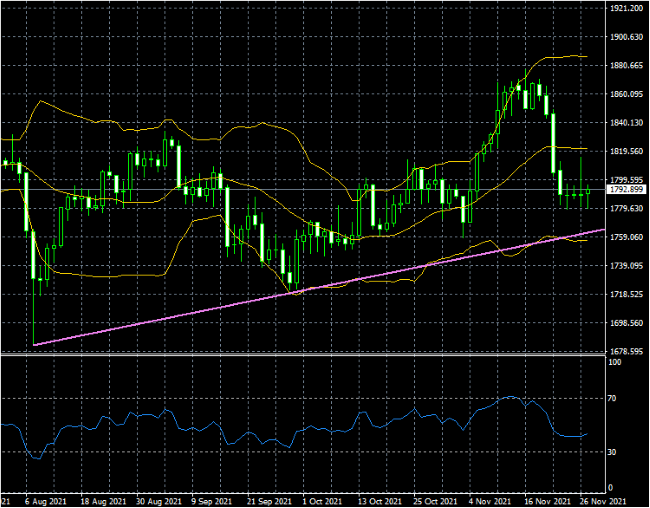This screenshot has height=508, width=650.
Task: Click the 1880.665 price level label
Action: (626, 66)
